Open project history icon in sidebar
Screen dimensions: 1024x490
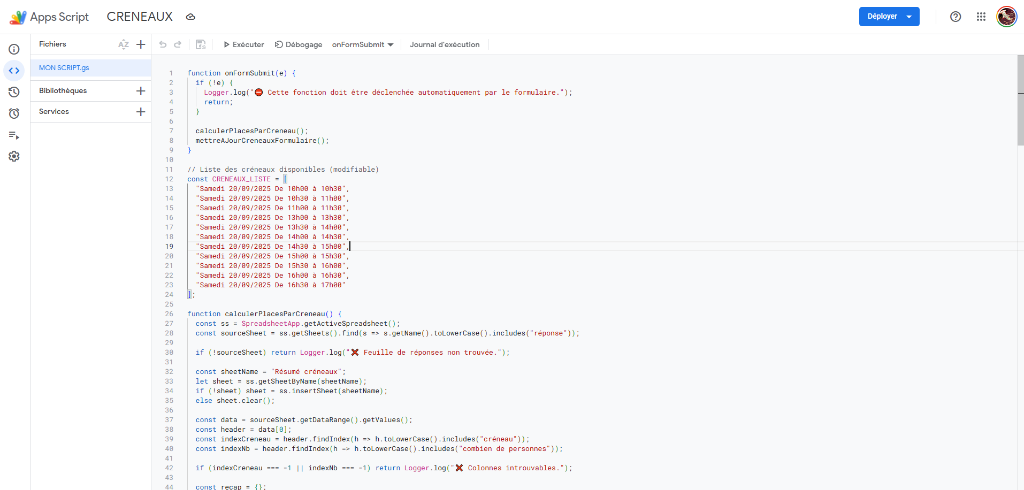(14, 92)
